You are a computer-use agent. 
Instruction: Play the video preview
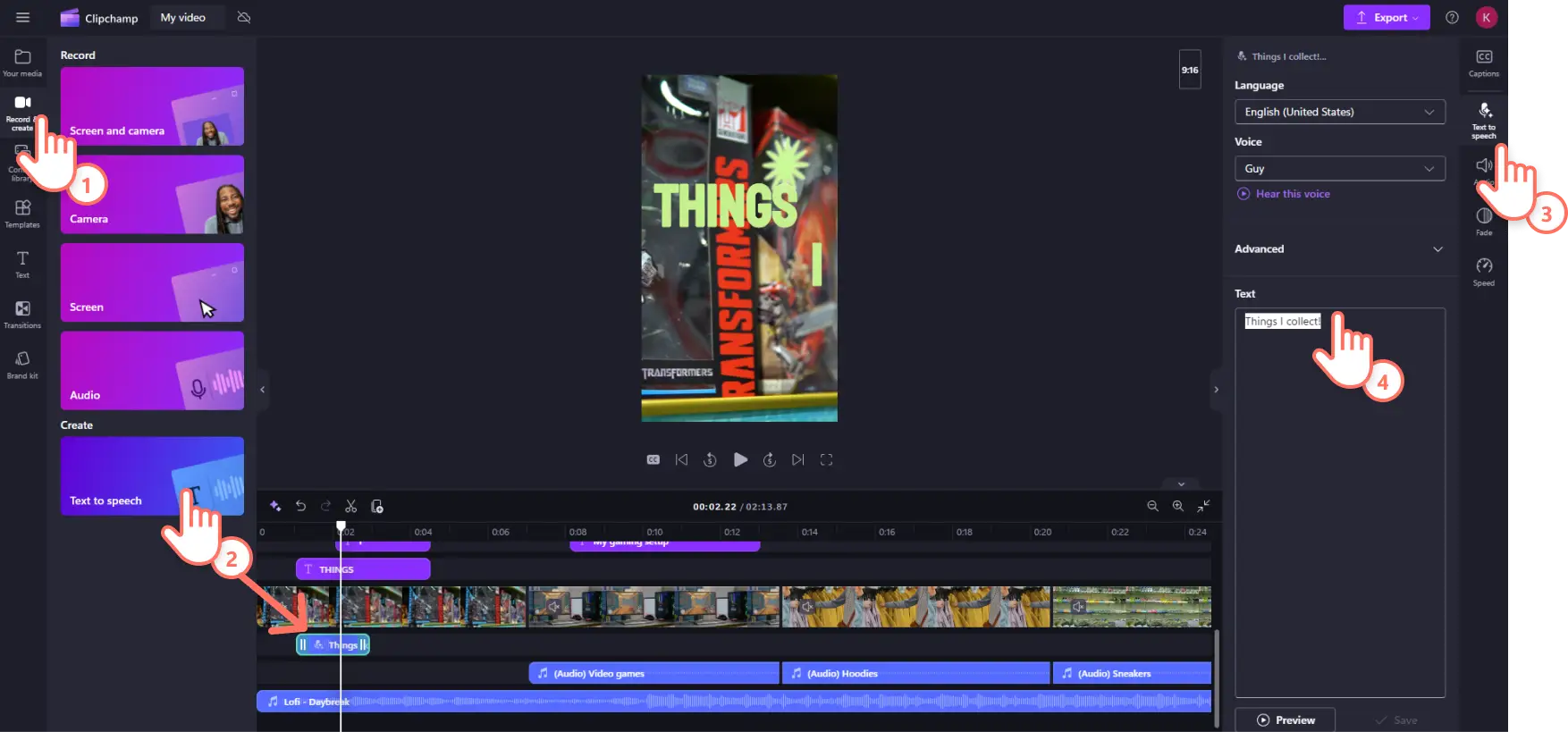pyautogui.click(x=740, y=459)
